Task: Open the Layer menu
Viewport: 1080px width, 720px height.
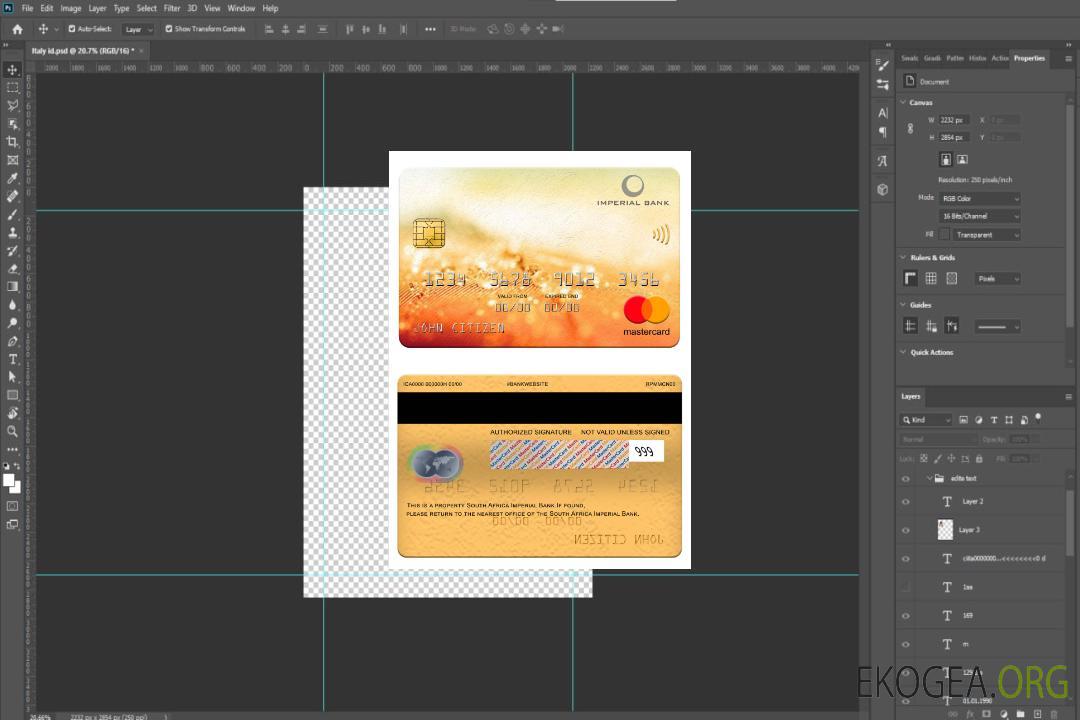Action: click(97, 8)
